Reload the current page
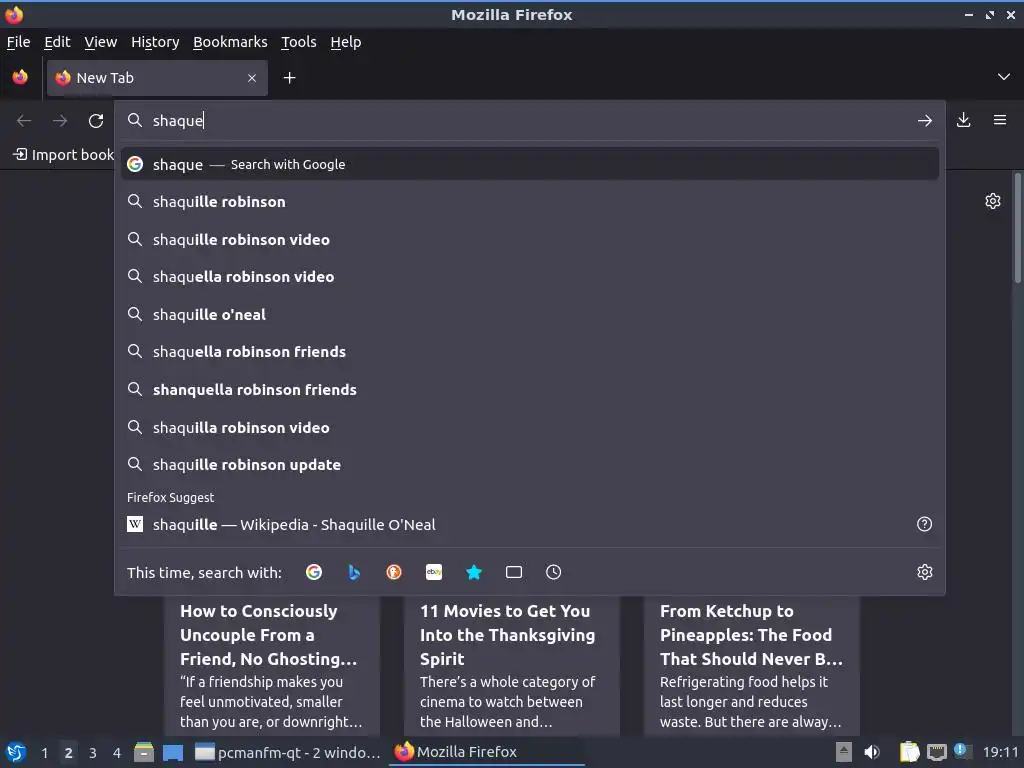1024x768 pixels. click(96, 121)
